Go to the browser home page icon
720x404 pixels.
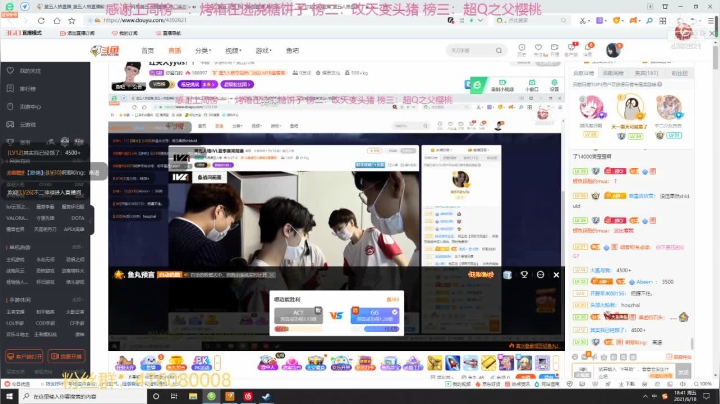click(56, 21)
